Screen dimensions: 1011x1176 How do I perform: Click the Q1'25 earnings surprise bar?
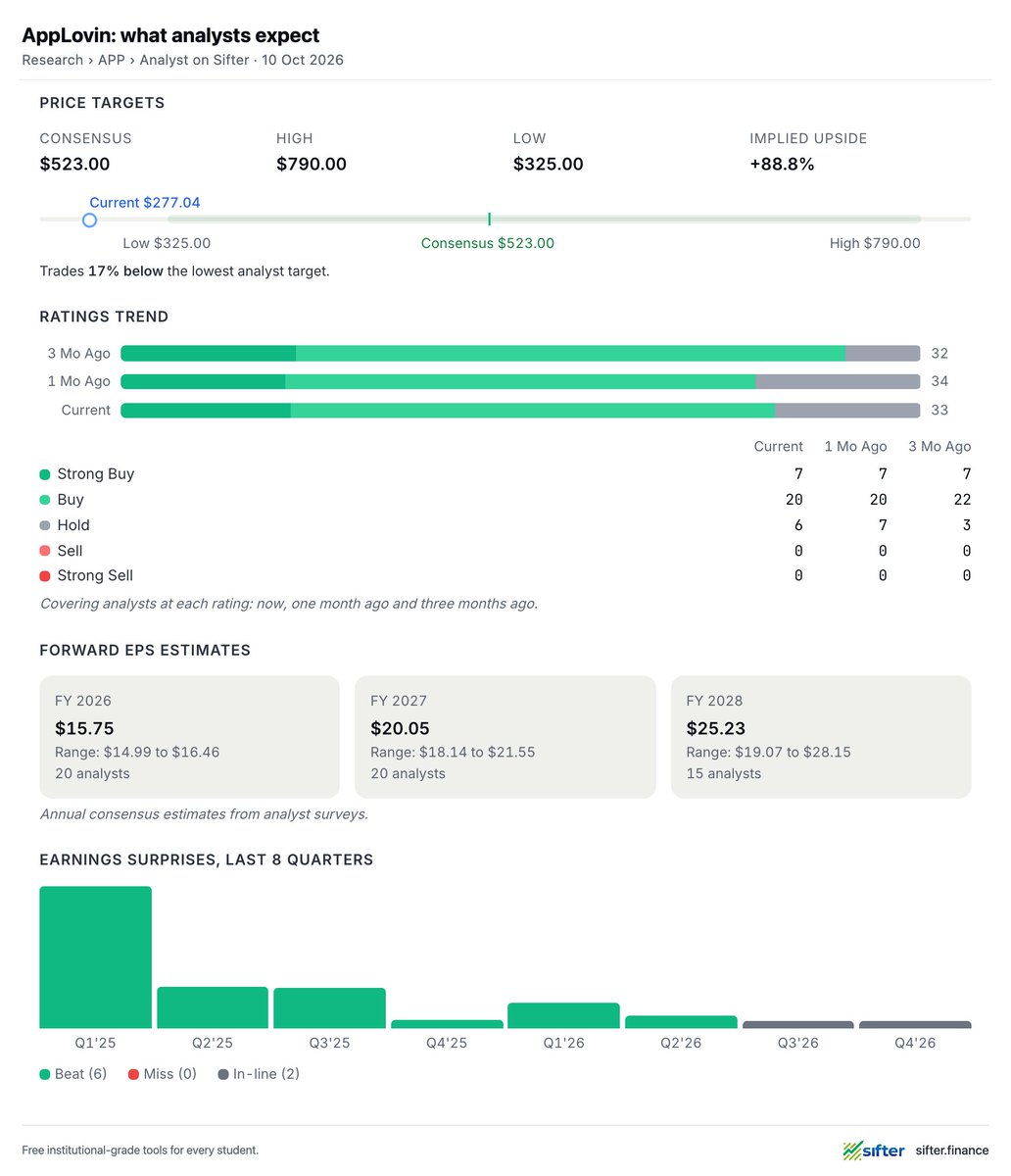[x=96, y=957]
